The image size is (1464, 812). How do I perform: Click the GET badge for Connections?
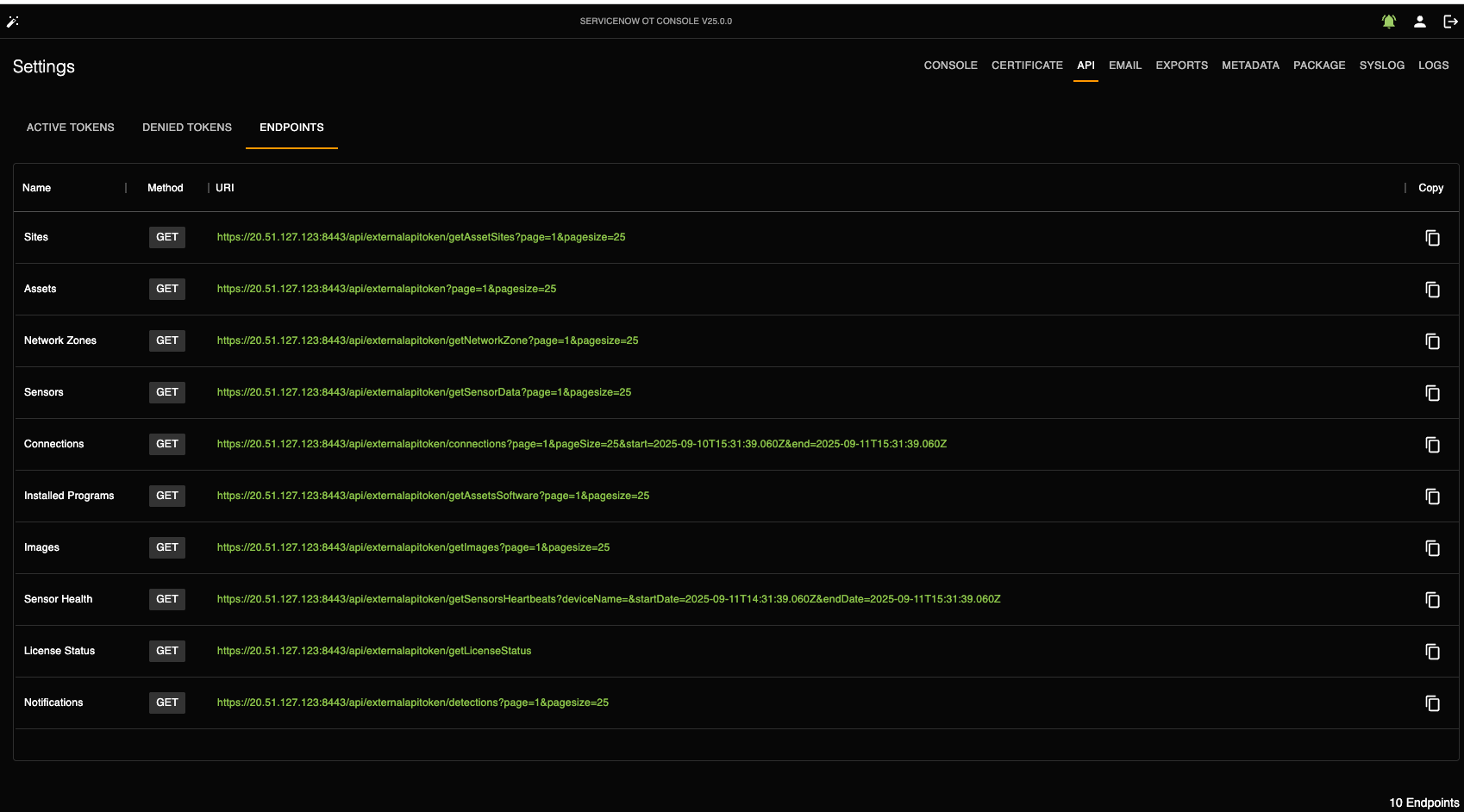[x=166, y=444]
